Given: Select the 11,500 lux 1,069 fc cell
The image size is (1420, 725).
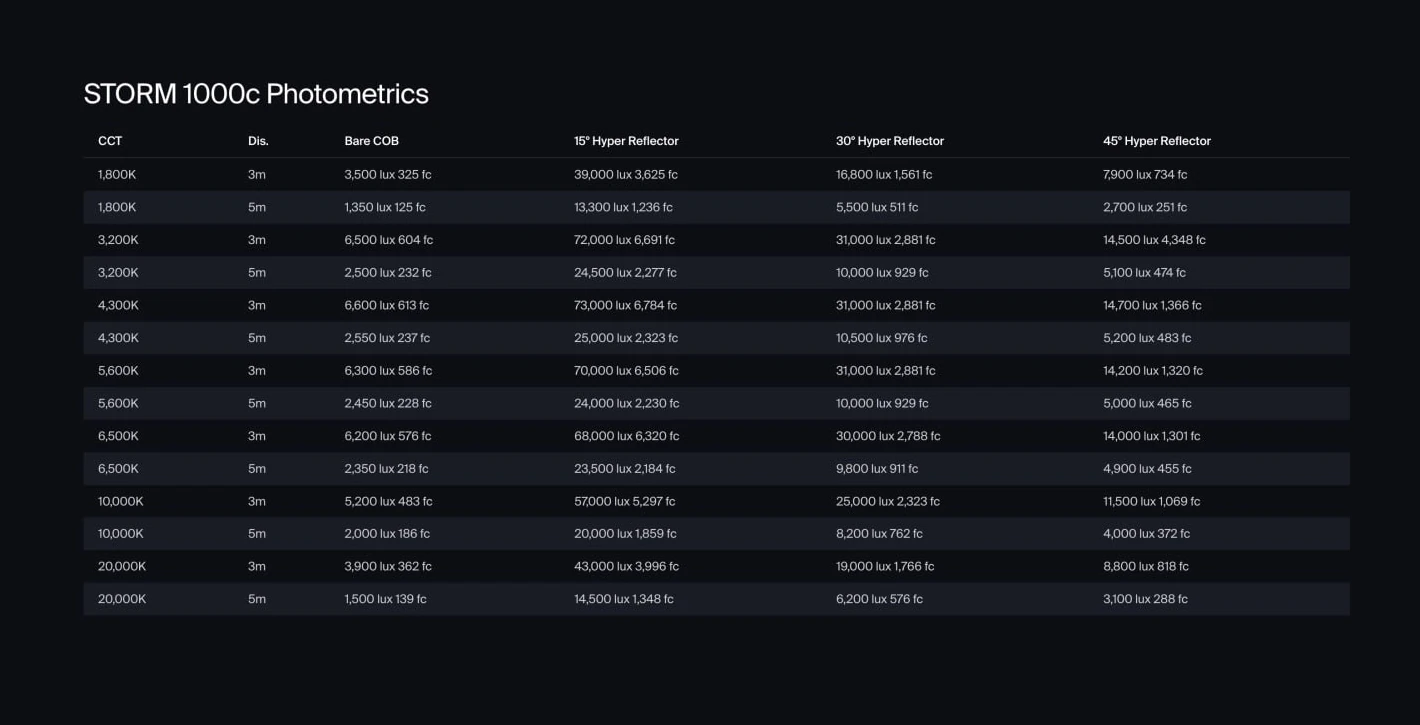Looking at the screenshot, I should tap(1151, 502).
